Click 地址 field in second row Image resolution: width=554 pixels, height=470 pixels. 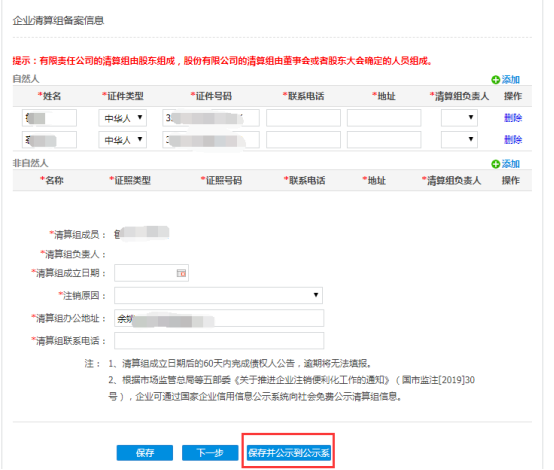pos(384,140)
